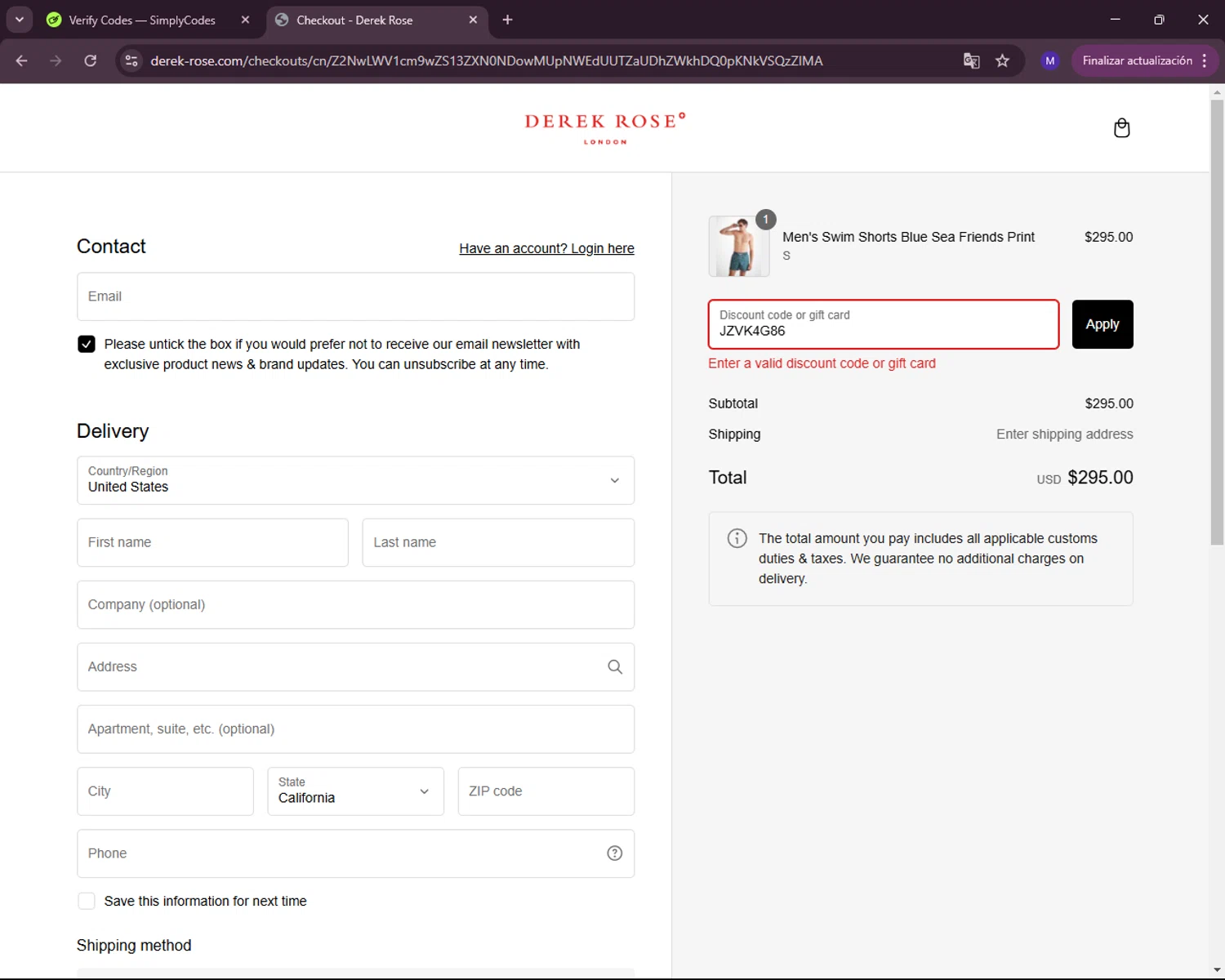Click the page vertical scrollbar
The width and height of the screenshot is (1225, 980).
(1217, 322)
